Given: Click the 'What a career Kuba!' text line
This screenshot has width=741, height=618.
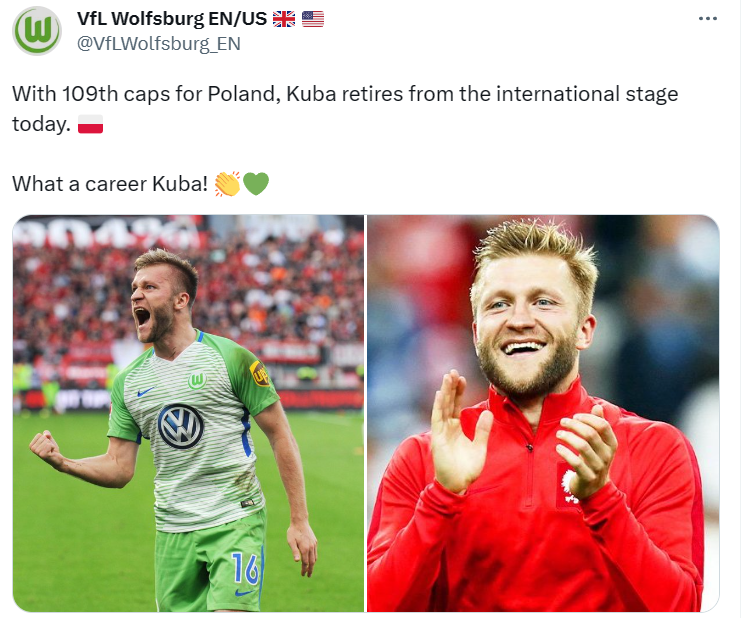Looking at the screenshot, I should pyautogui.click(x=110, y=184).
